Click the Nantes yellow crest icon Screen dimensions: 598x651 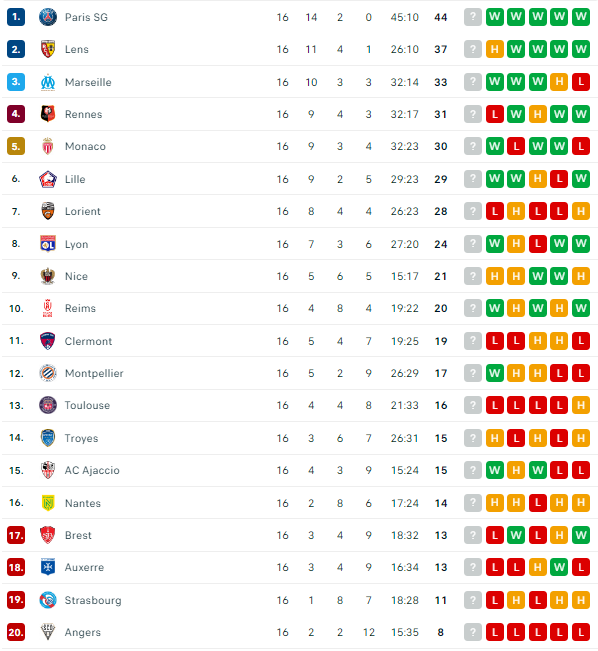[48, 503]
